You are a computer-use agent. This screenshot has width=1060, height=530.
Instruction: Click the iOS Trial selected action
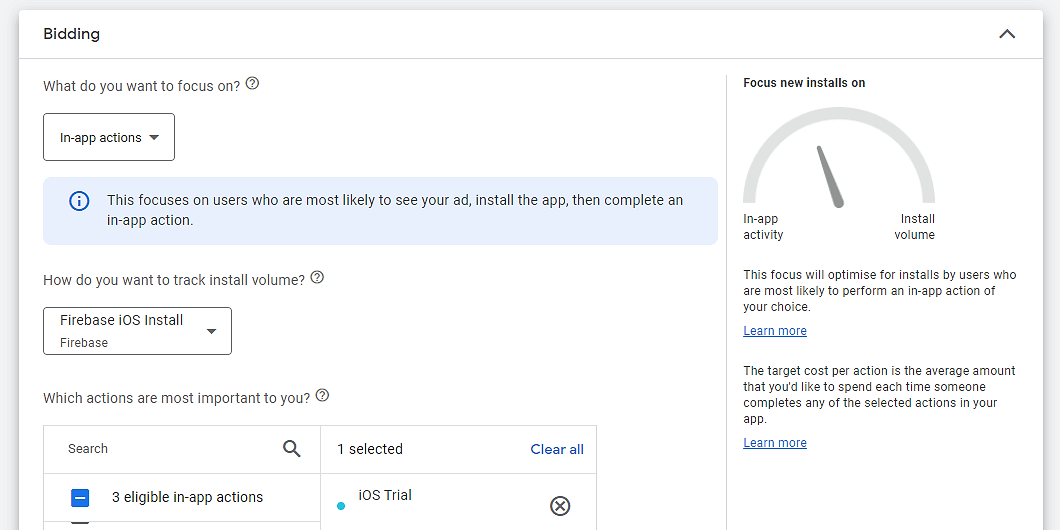pyautogui.click(x=385, y=496)
